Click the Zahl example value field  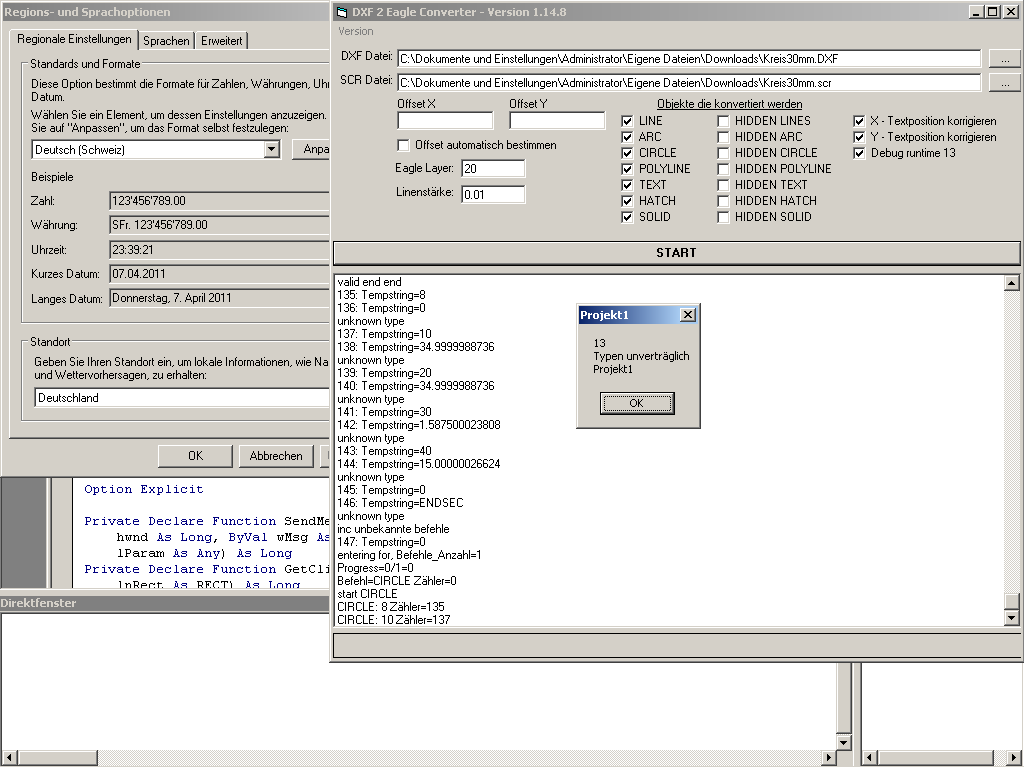pyautogui.click(x=219, y=200)
